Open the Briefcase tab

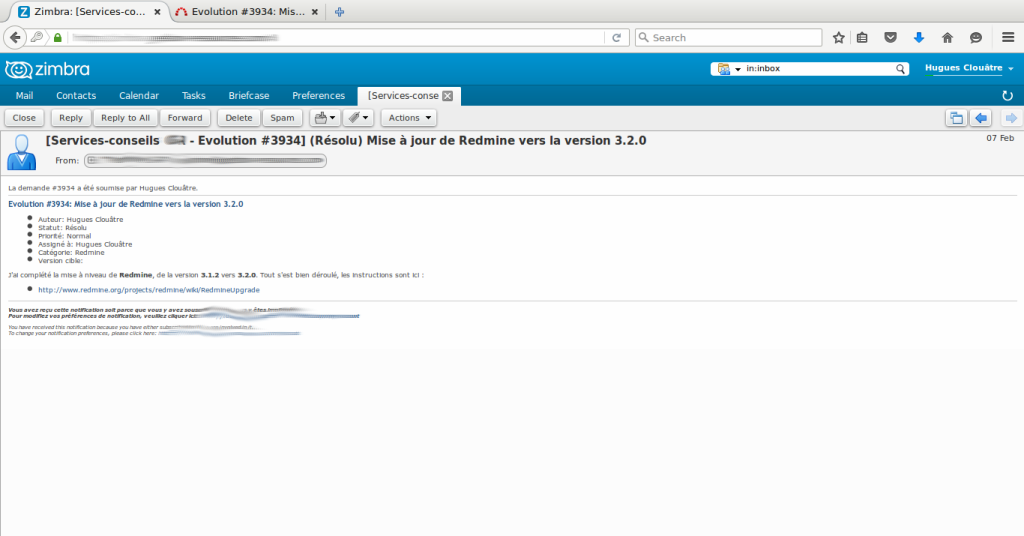pyautogui.click(x=249, y=95)
